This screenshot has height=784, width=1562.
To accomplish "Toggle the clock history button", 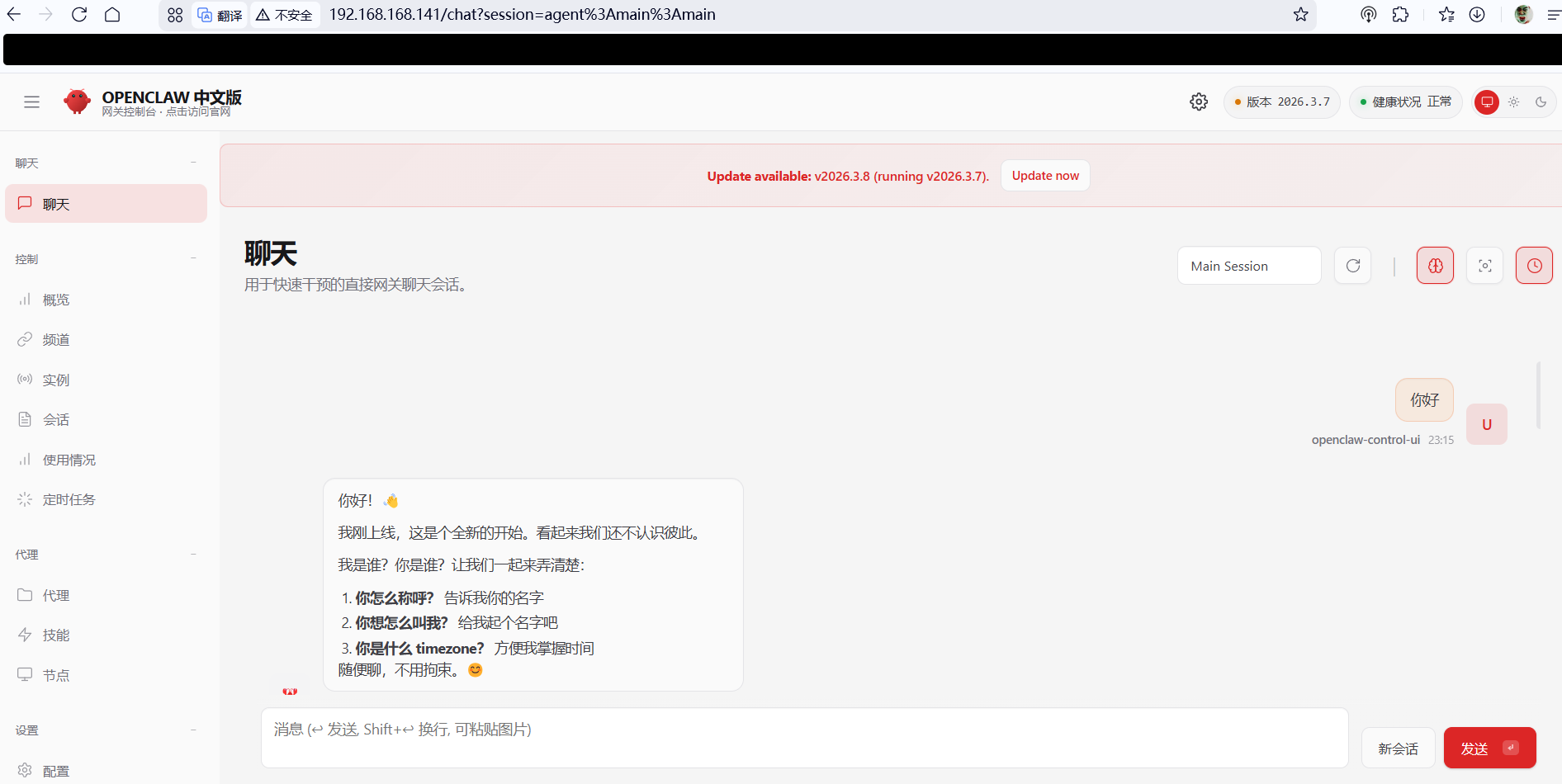I will click(1535, 266).
